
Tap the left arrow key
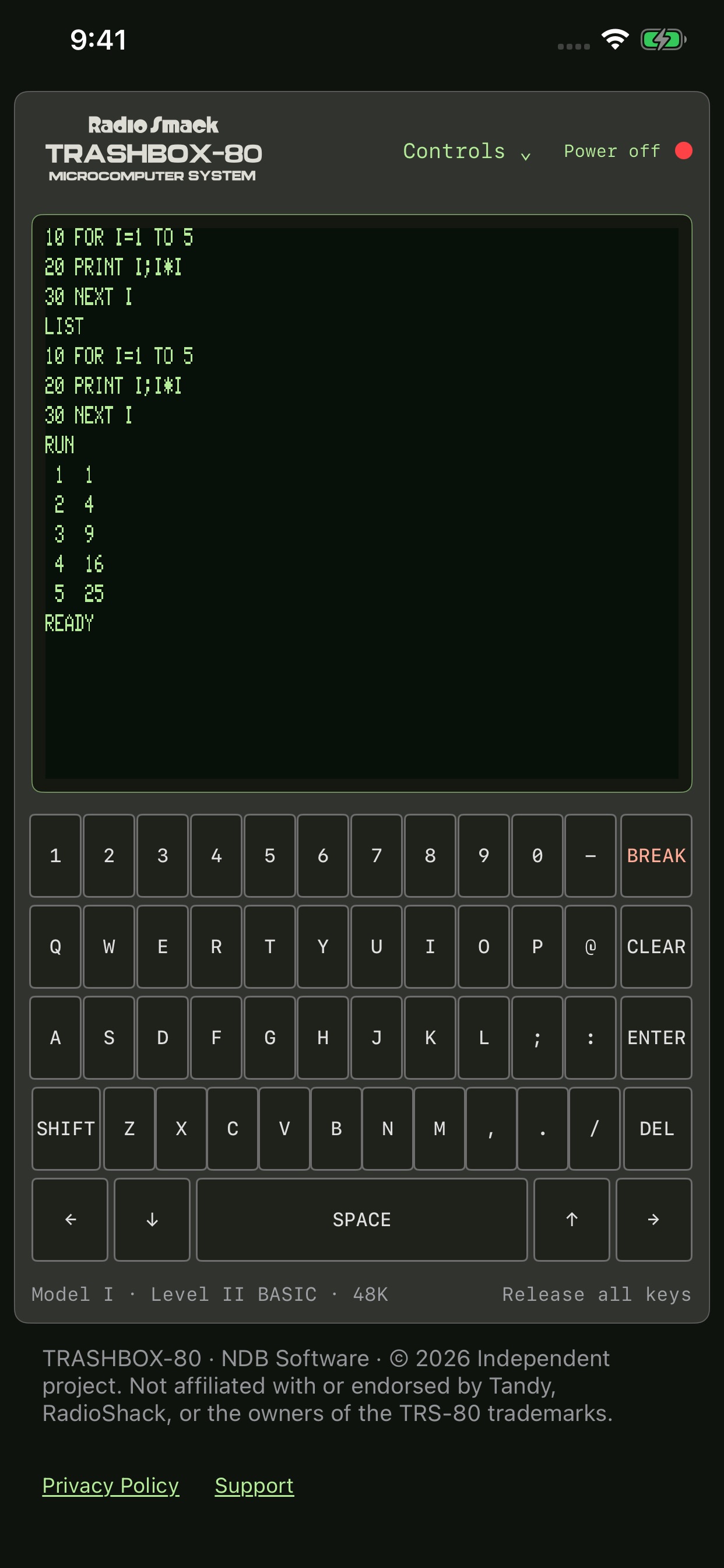[x=70, y=1219]
